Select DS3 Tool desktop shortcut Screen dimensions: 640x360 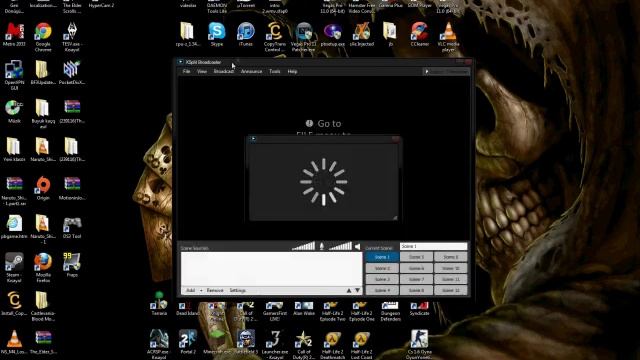tap(72, 227)
